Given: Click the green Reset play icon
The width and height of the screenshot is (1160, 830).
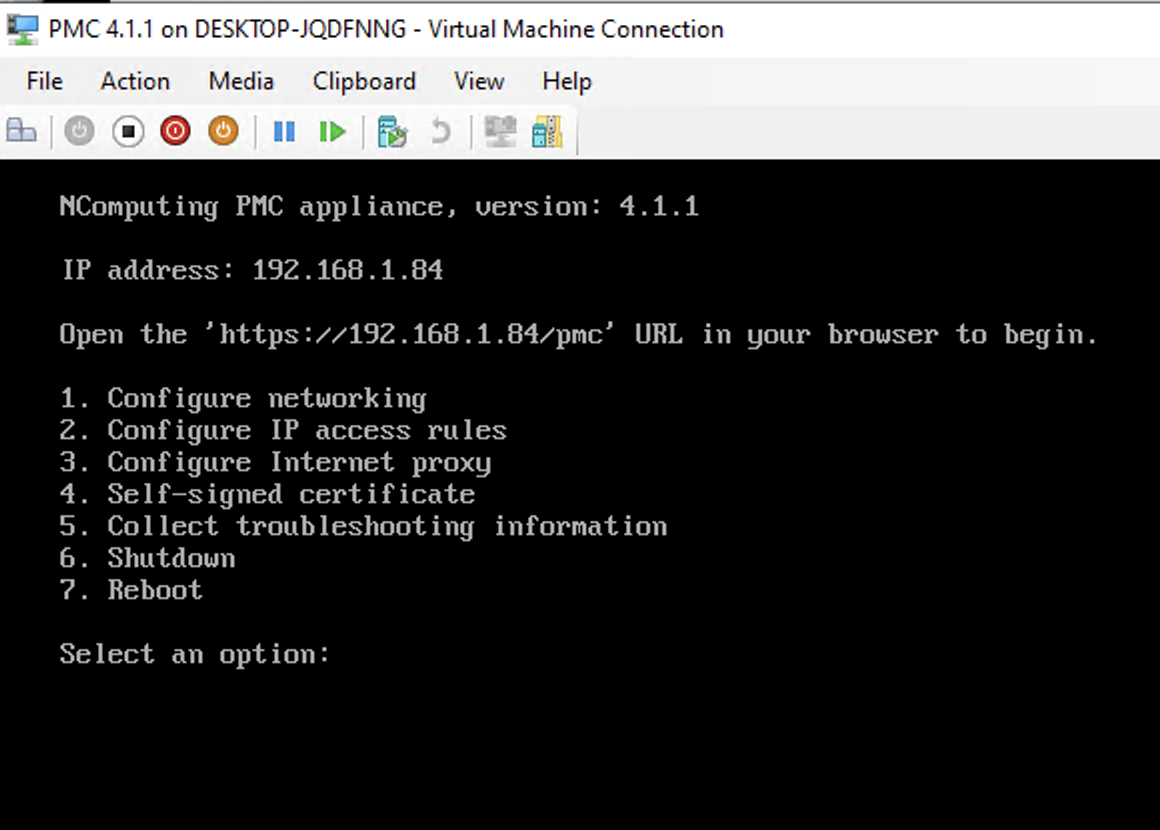Looking at the screenshot, I should (x=332, y=132).
